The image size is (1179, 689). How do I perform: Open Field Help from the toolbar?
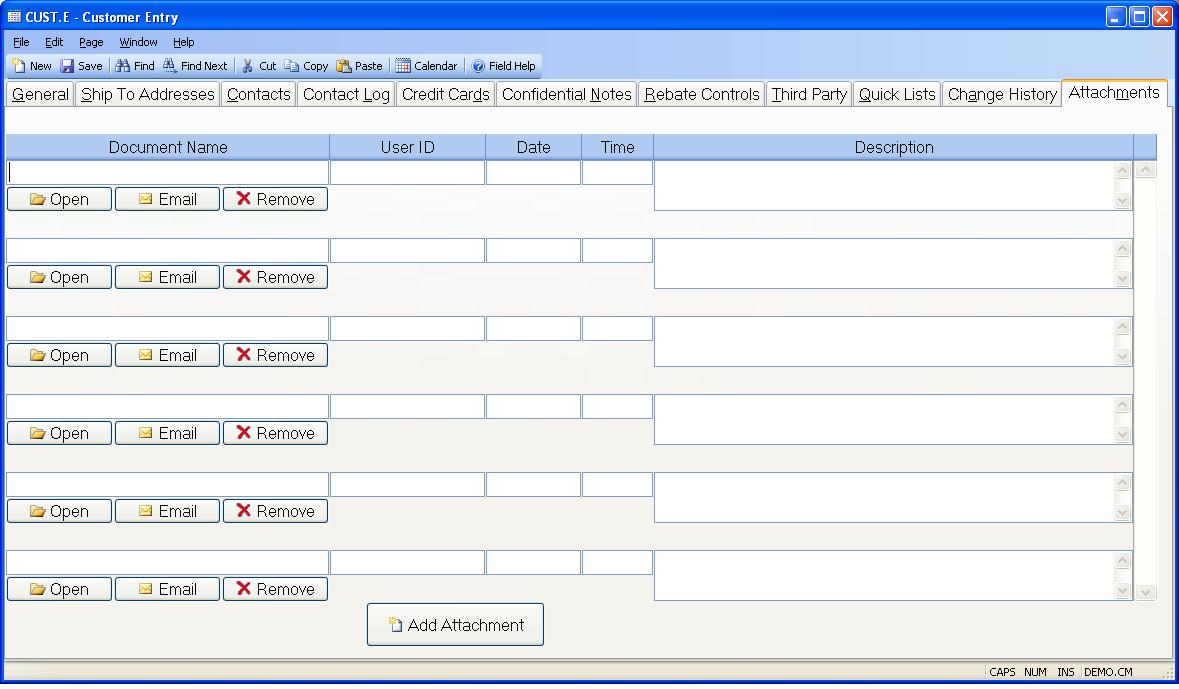point(479,66)
